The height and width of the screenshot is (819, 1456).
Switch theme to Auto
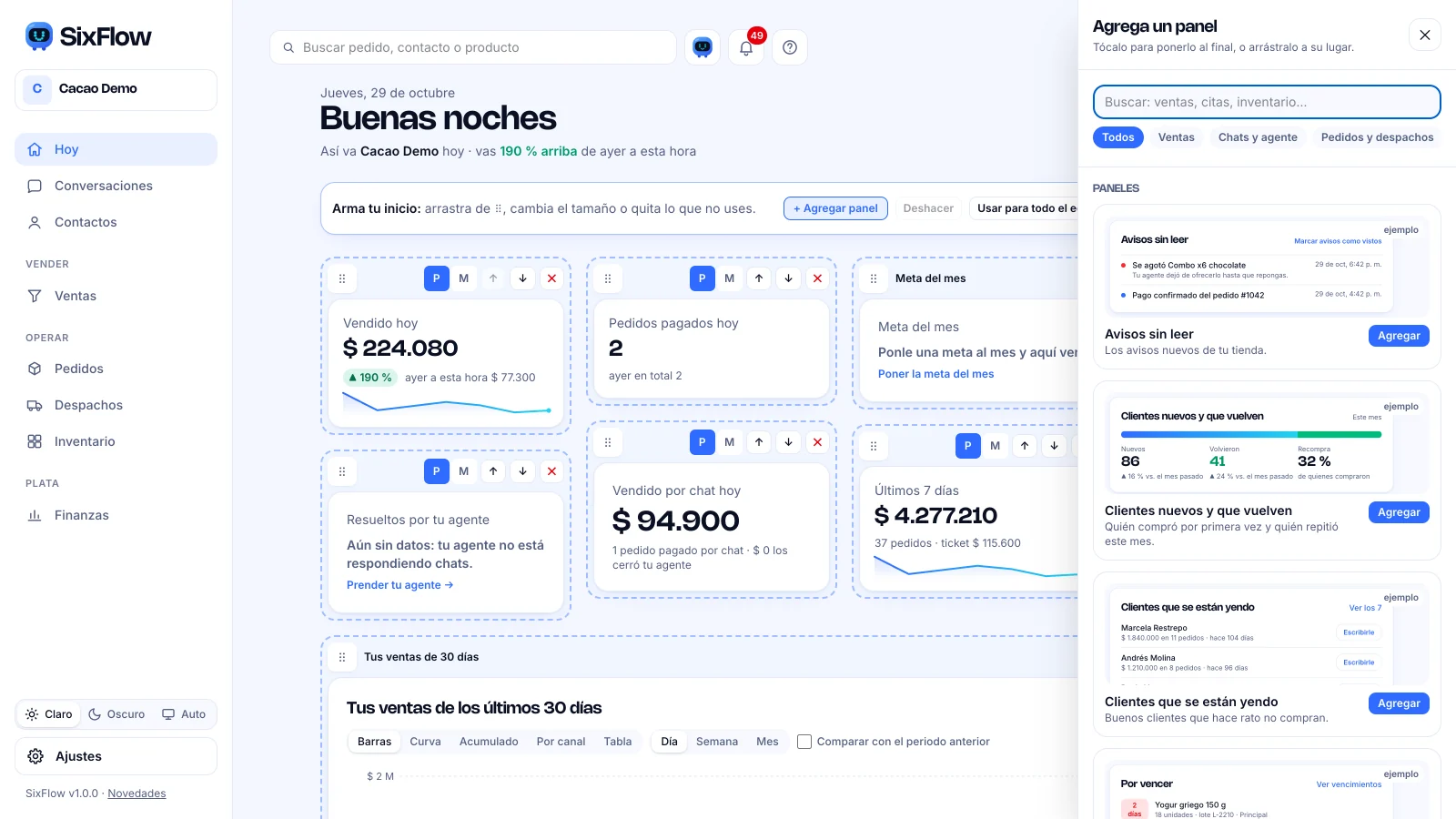[x=184, y=714]
